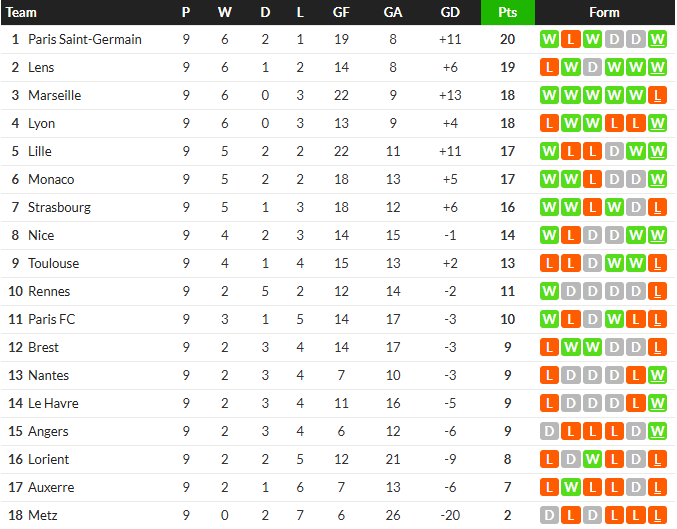Click the Team column header
Image resolution: width=677 pixels, height=529 pixels.
click(x=21, y=12)
